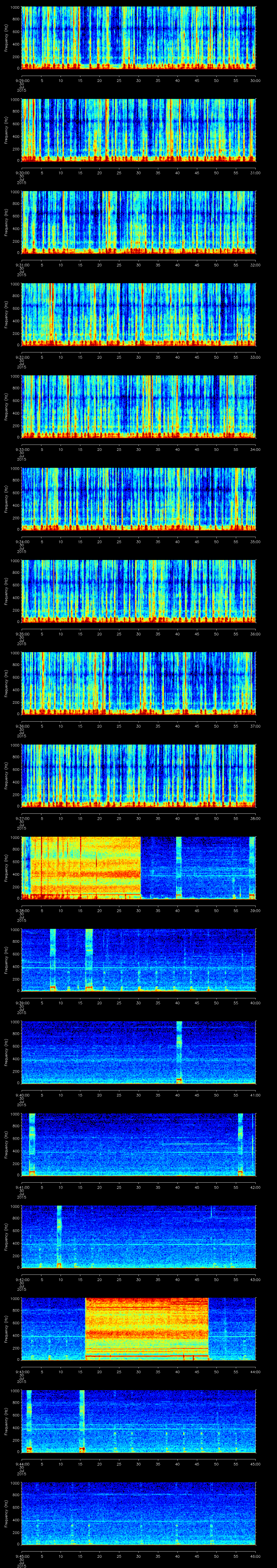Select the spectrogram panel starting at 9:32:00
Screen dimensions: 277x1568
(139, 314)
